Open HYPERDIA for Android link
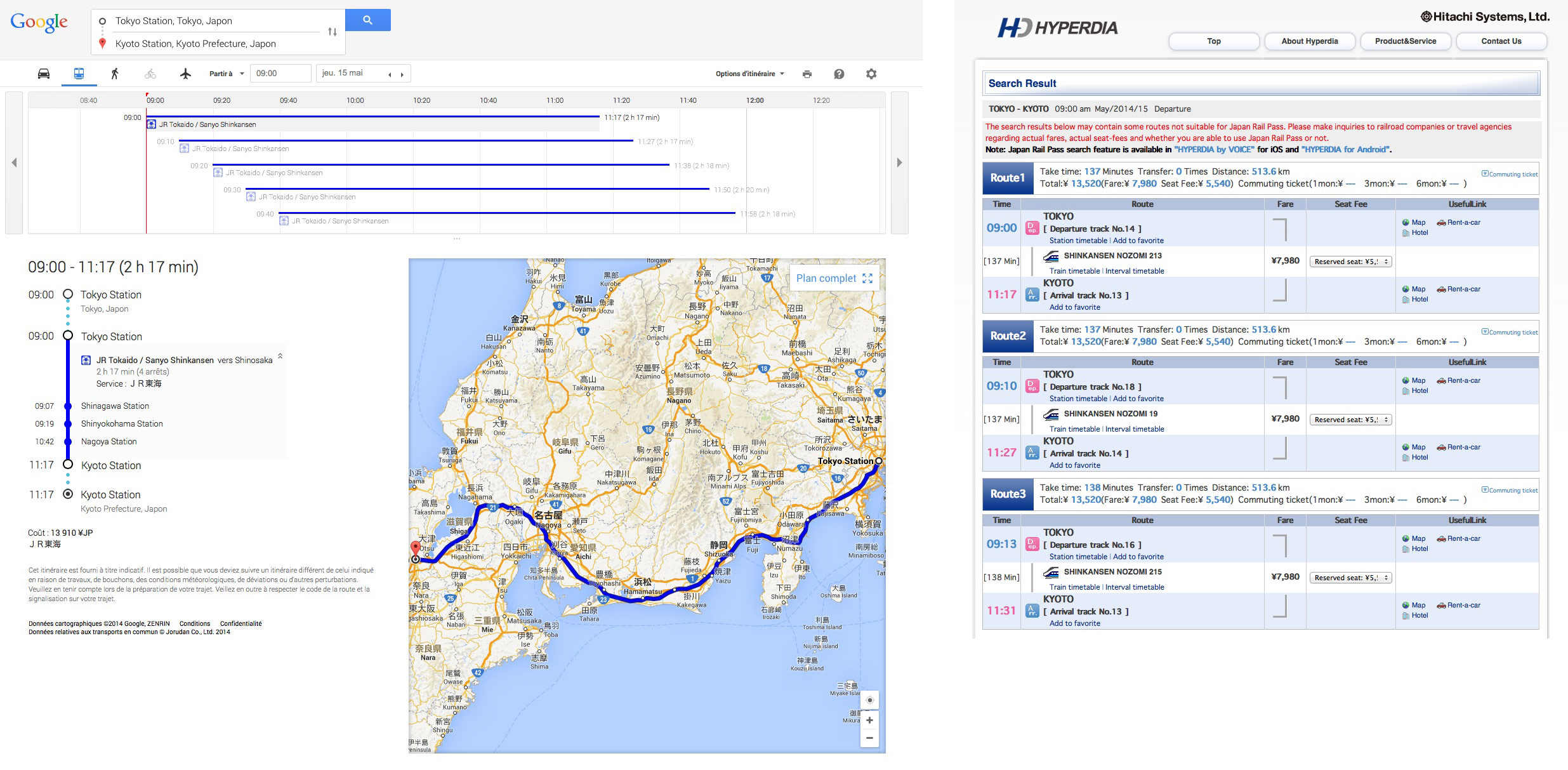1568x770 pixels. (x=1345, y=150)
